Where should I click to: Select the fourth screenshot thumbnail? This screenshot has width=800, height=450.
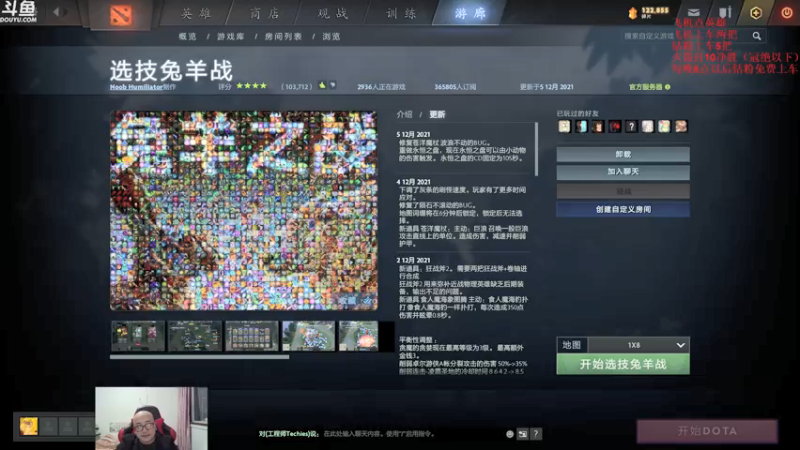click(x=309, y=336)
